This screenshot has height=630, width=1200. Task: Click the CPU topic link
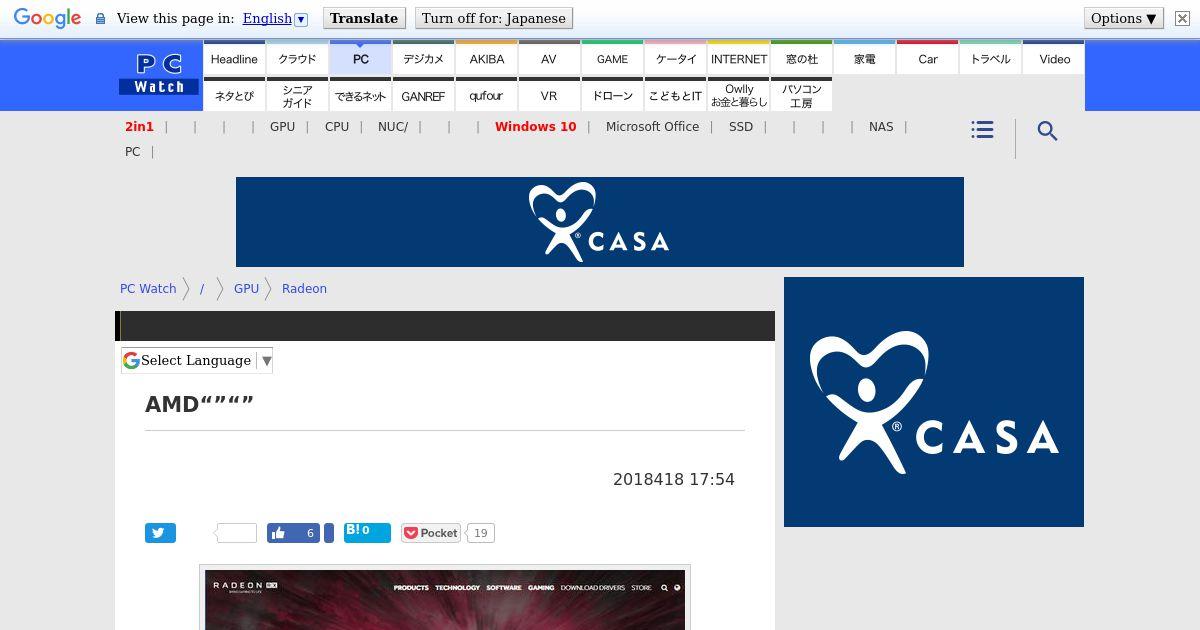click(x=337, y=127)
